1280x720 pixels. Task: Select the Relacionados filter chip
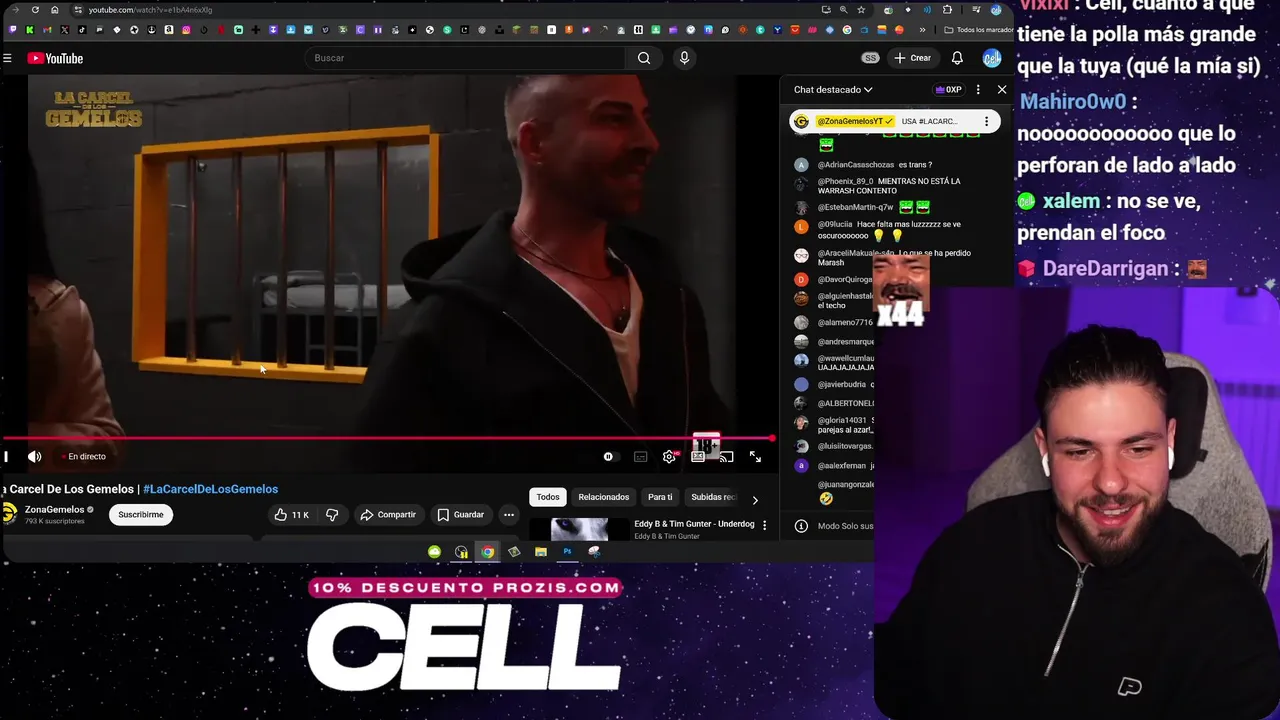tap(603, 497)
